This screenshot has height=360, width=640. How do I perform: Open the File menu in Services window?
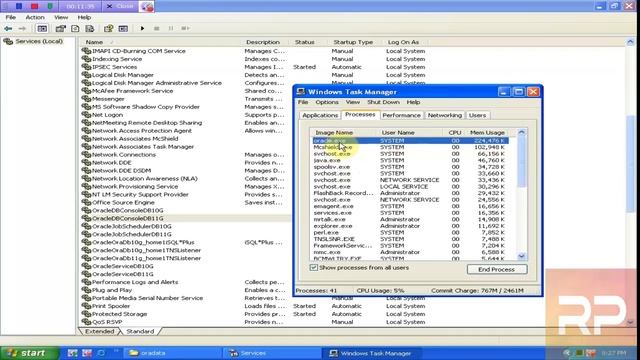click(11, 17)
